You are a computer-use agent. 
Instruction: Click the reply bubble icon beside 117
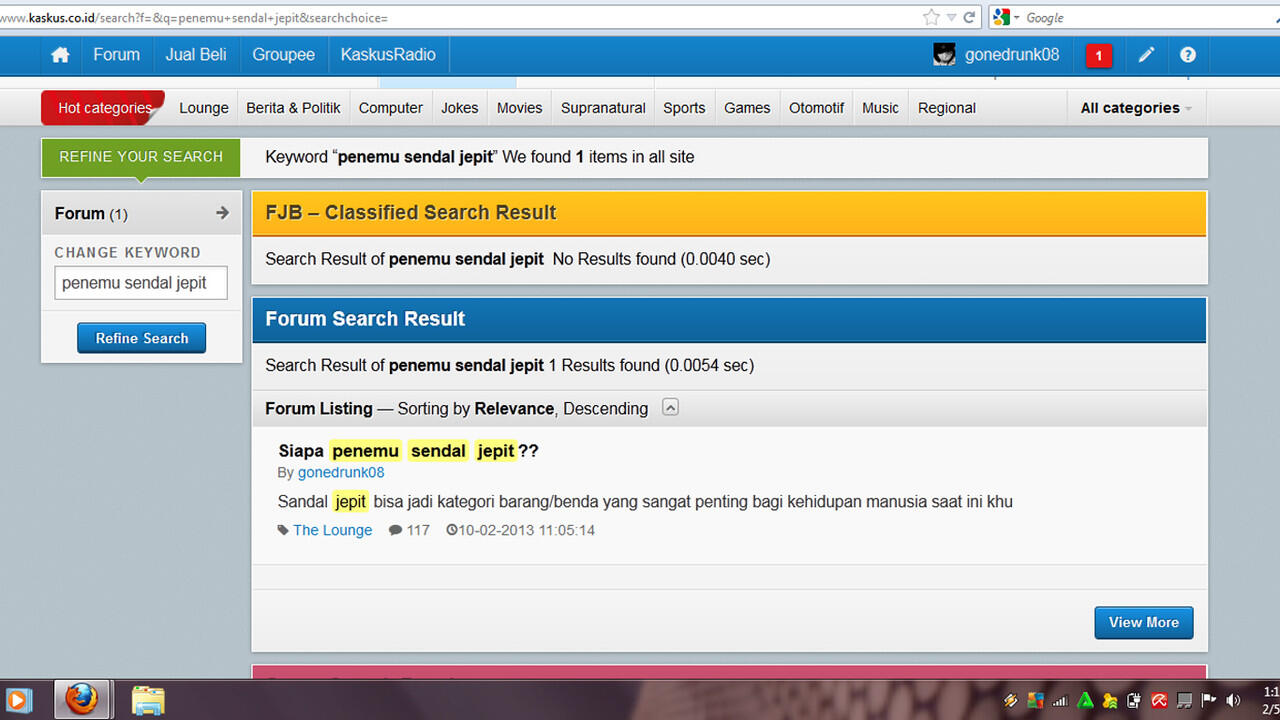tap(396, 530)
